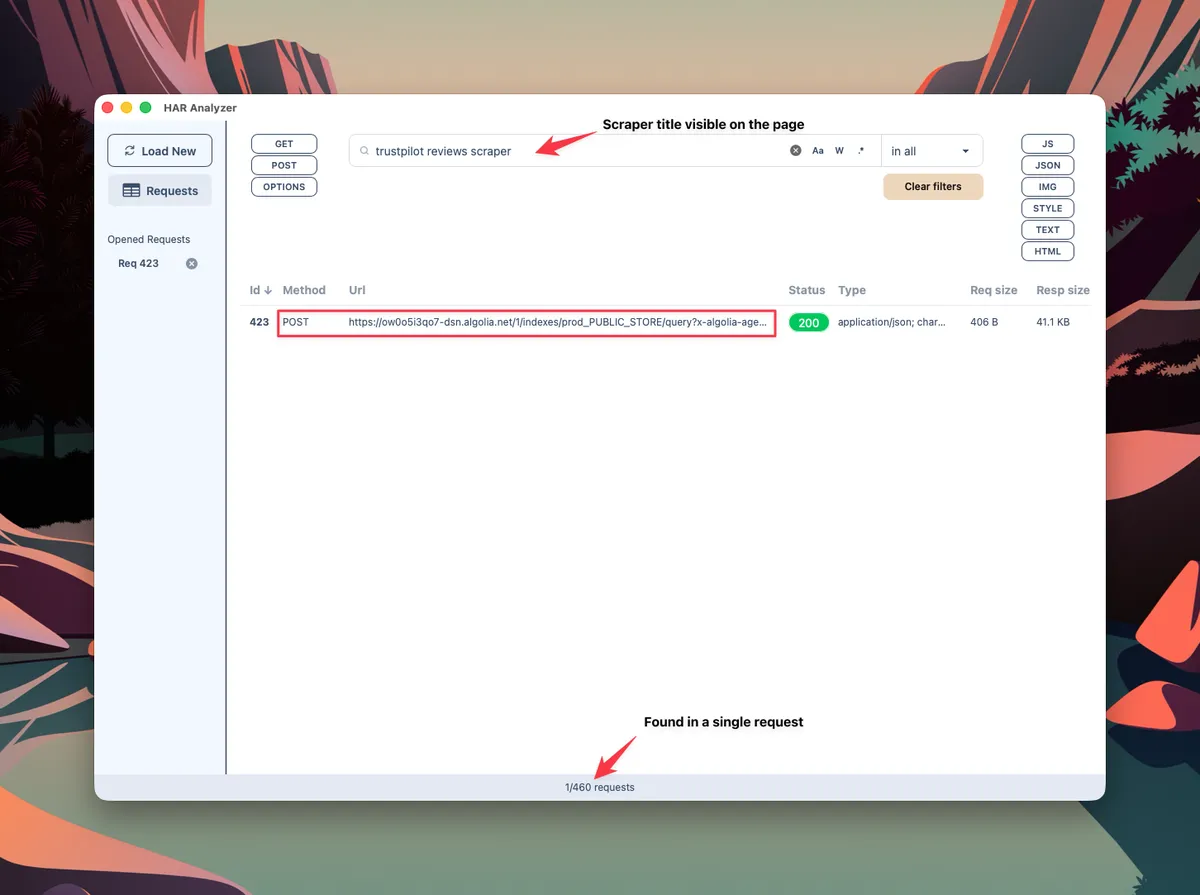Filter by JSON content type
This screenshot has width=1200, height=895.
(1047, 165)
